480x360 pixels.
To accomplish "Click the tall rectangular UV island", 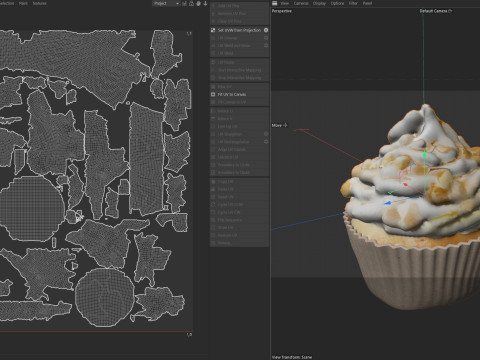I will click(x=146, y=159).
